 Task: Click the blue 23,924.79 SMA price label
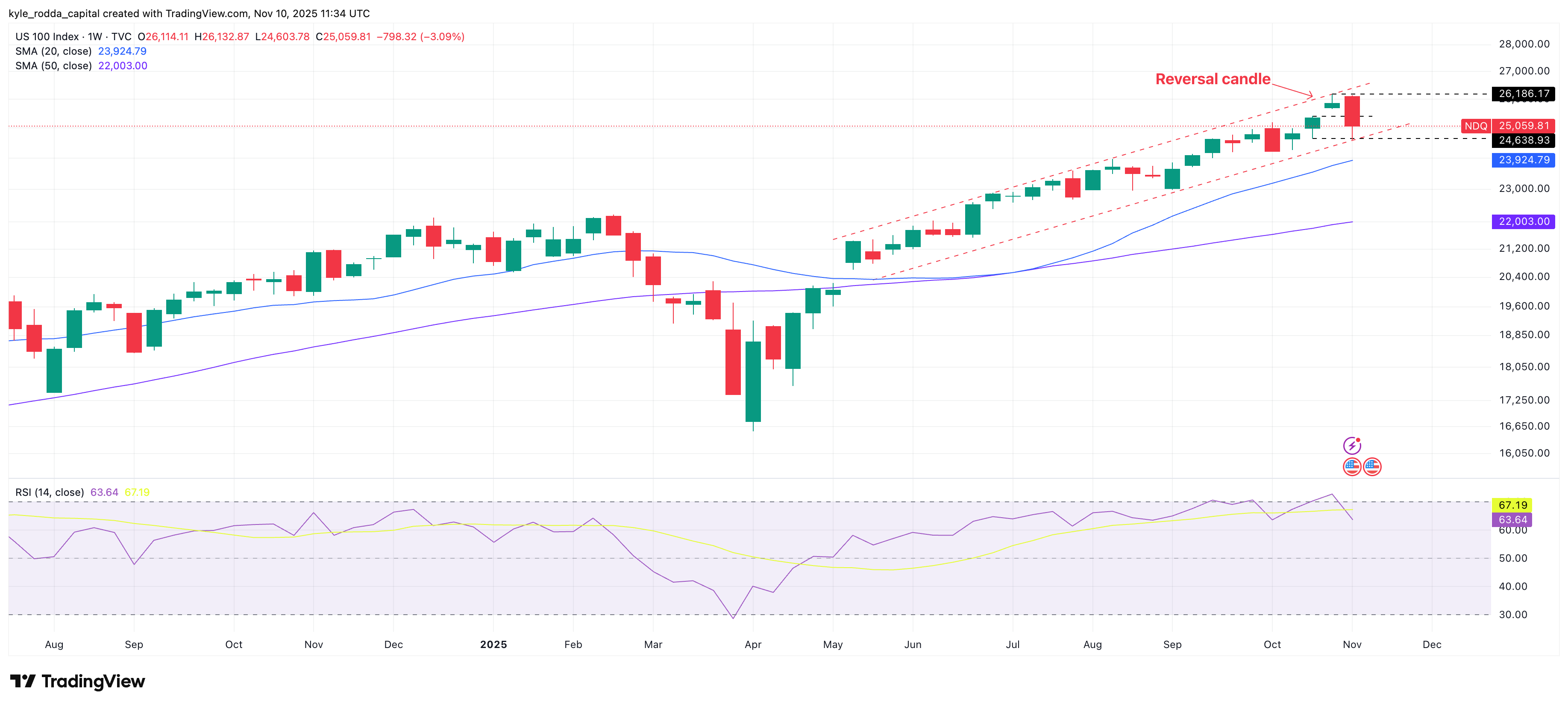1524,160
